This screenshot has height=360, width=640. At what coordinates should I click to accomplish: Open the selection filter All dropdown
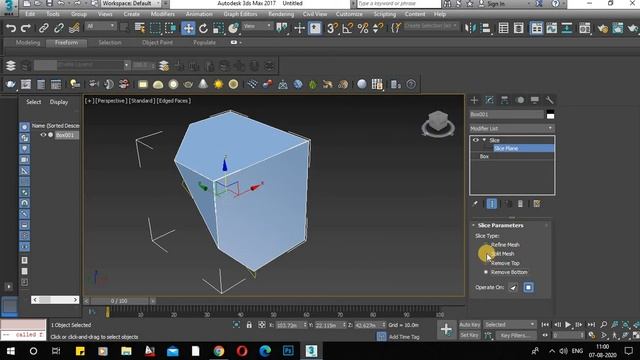click(100, 26)
